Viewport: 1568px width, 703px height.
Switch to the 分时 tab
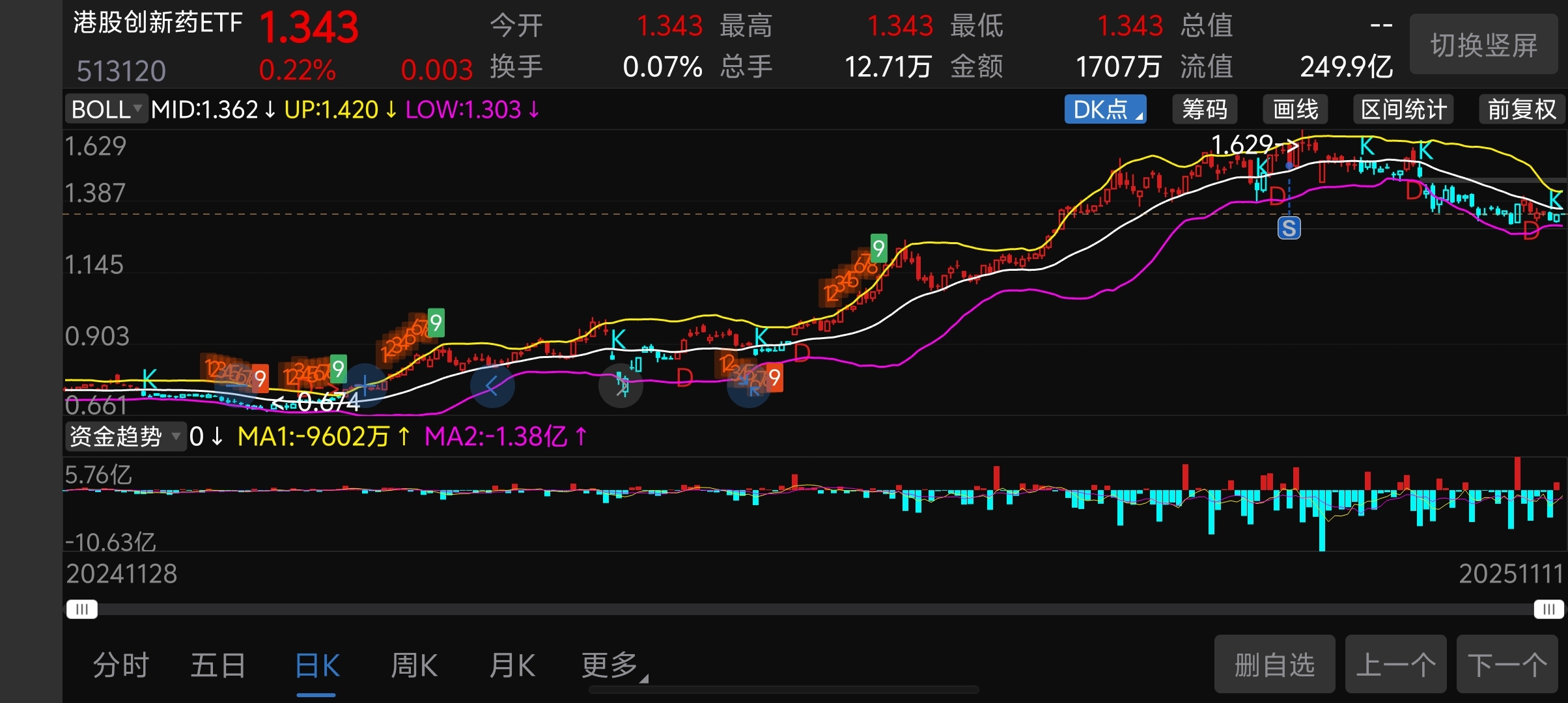tap(121, 665)
